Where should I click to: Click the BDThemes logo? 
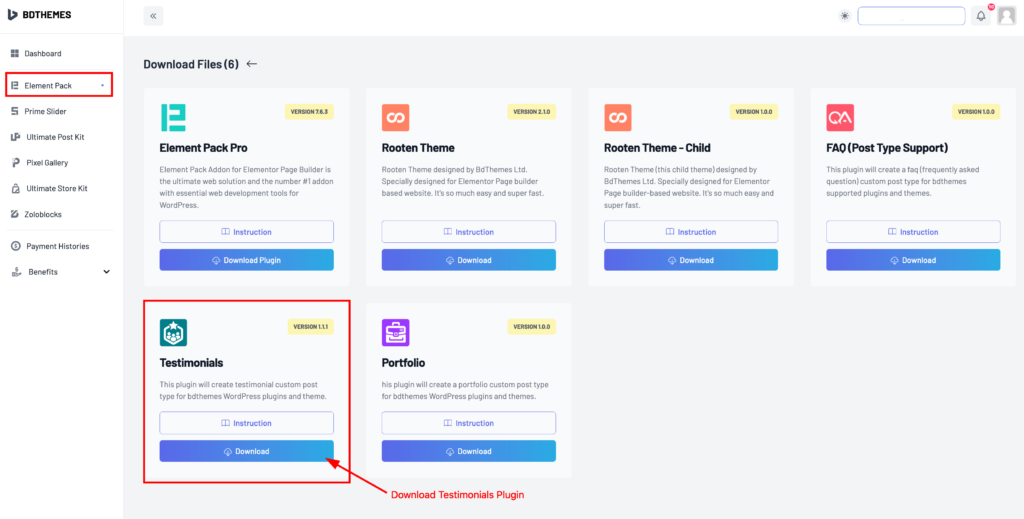[40, 15]
